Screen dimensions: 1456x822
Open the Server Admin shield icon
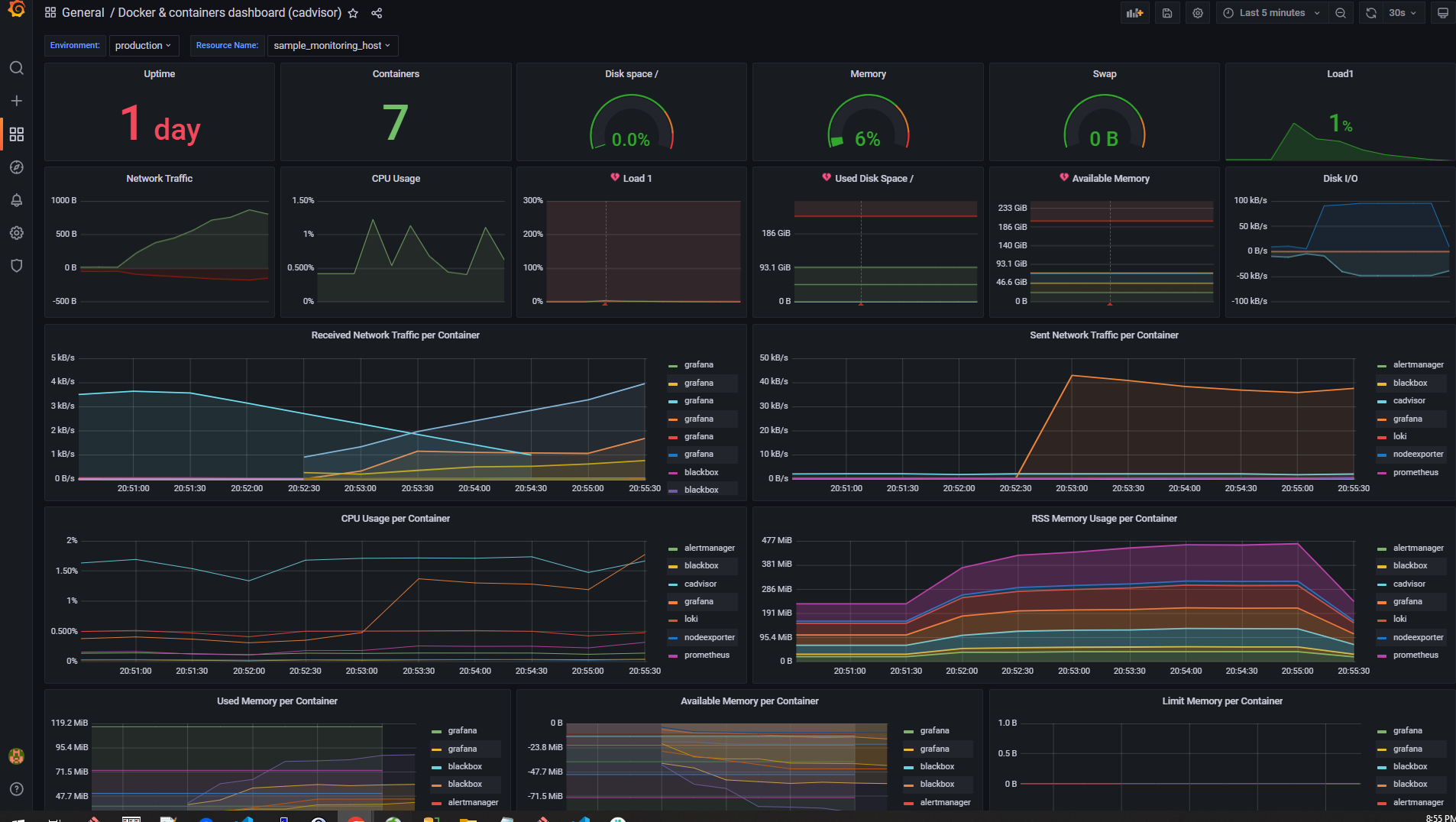click(16, 266)
